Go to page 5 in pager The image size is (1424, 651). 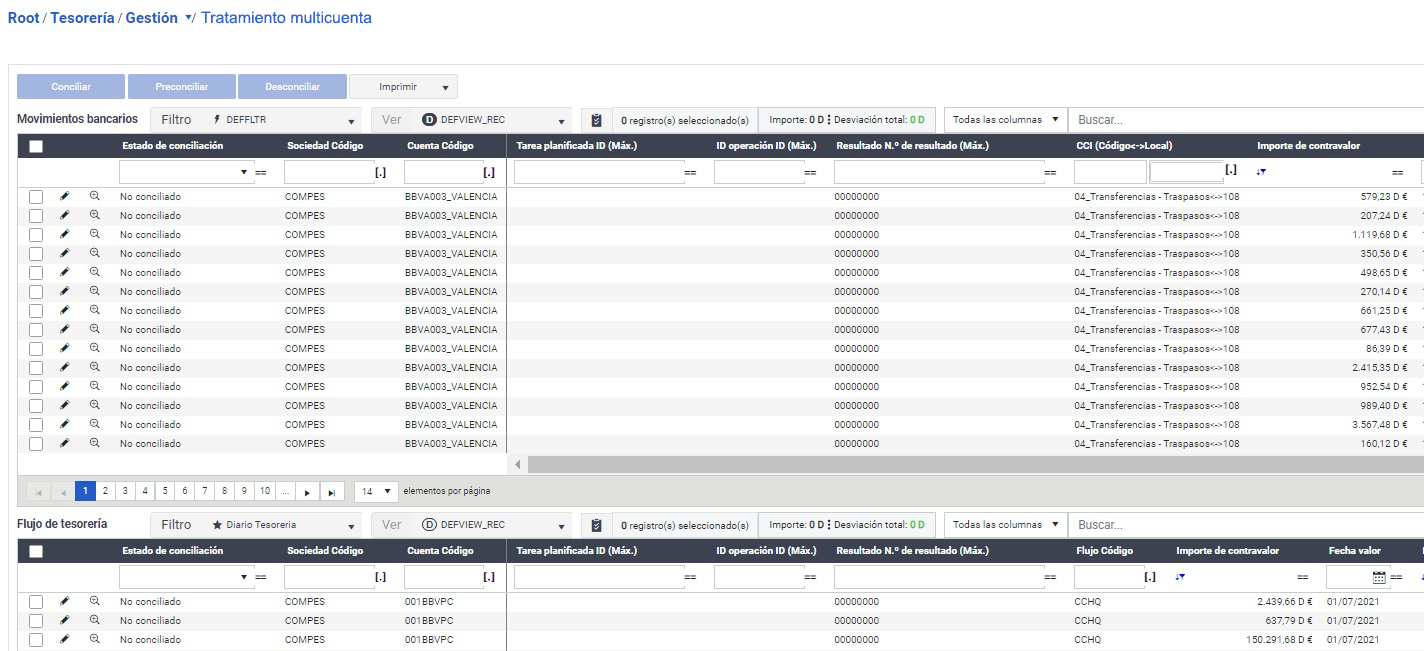(x=165, y=491)
